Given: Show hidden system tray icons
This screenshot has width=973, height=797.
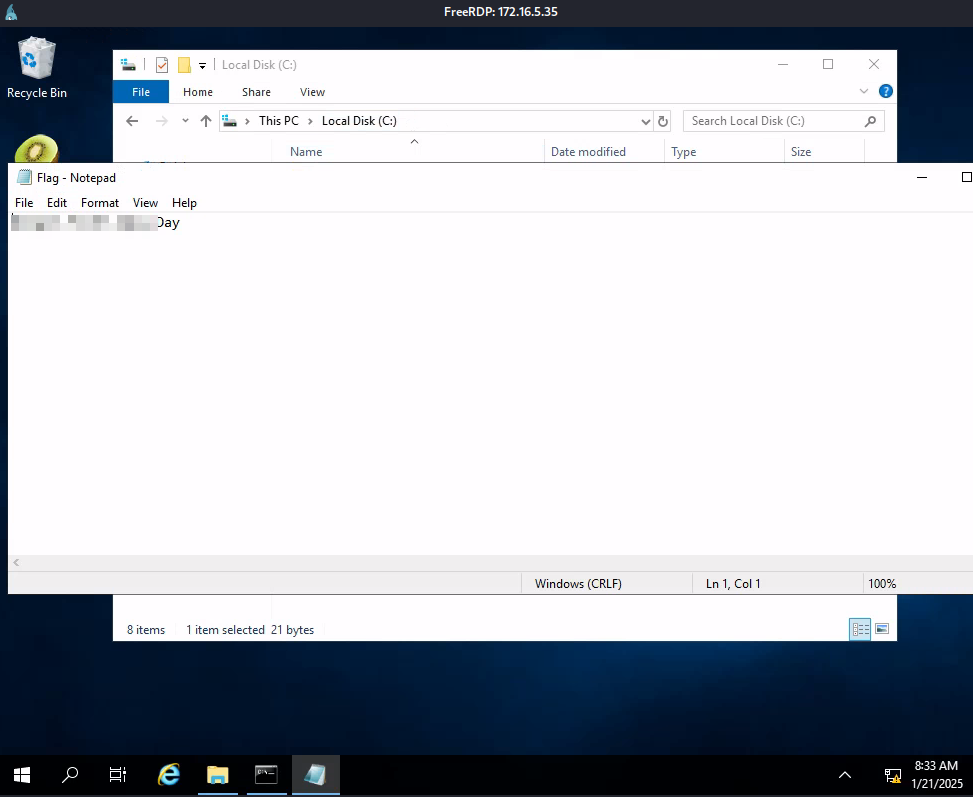Looking at the screenshot, I should click(x=845, y=775).
